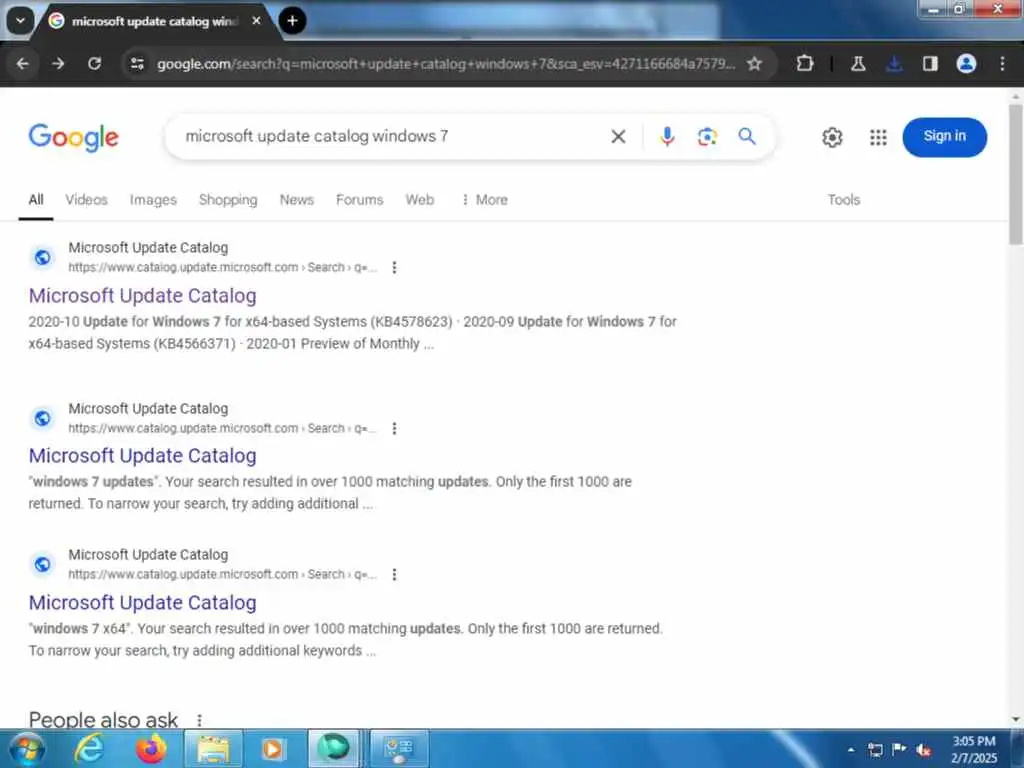Expand the More search filters
Image resolution: width=1024 pixels, height=768 pixels.
pyautogui.click(x=485, y=200)
